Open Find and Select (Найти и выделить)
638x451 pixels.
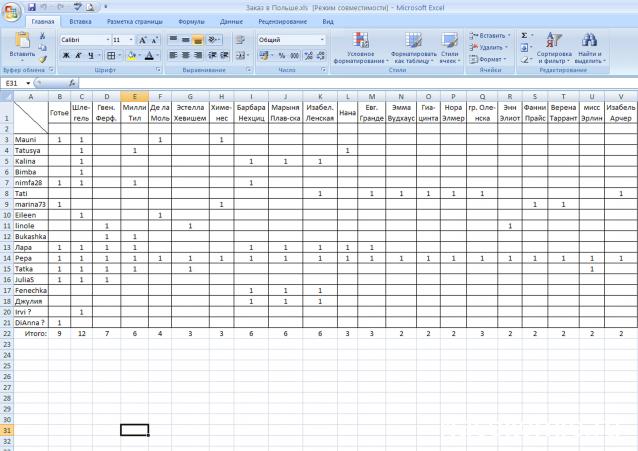click(x=590, y=48)
